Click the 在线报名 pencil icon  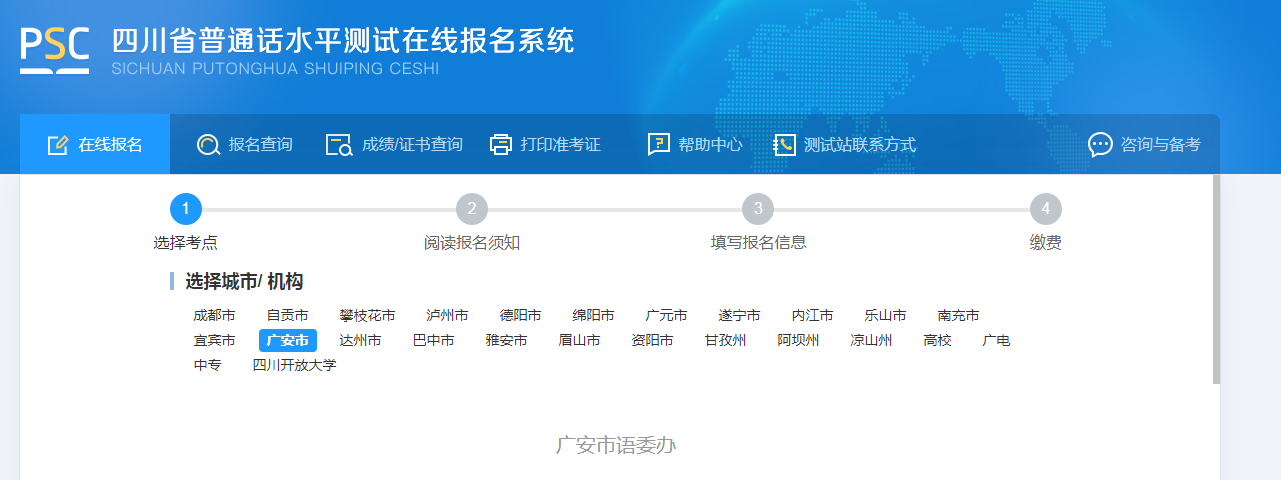point(58,145)
